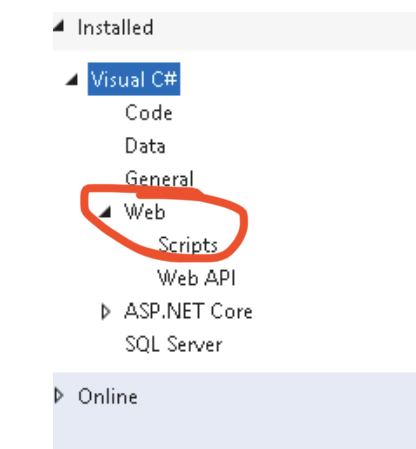Image resolution: width=416 pixels, height=449 pixels.
Task: Open the Web API subcategory
Action: pos(197,278)
